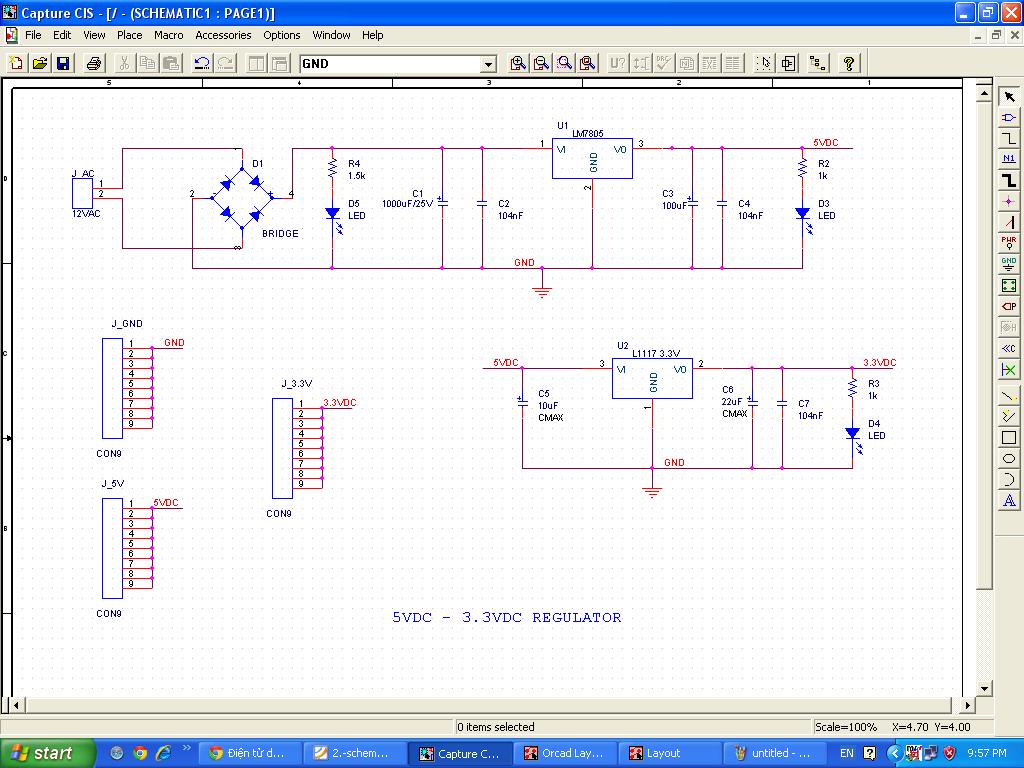Click the help question mark icon
The image size is (1024, 768).
pos(848,63)
